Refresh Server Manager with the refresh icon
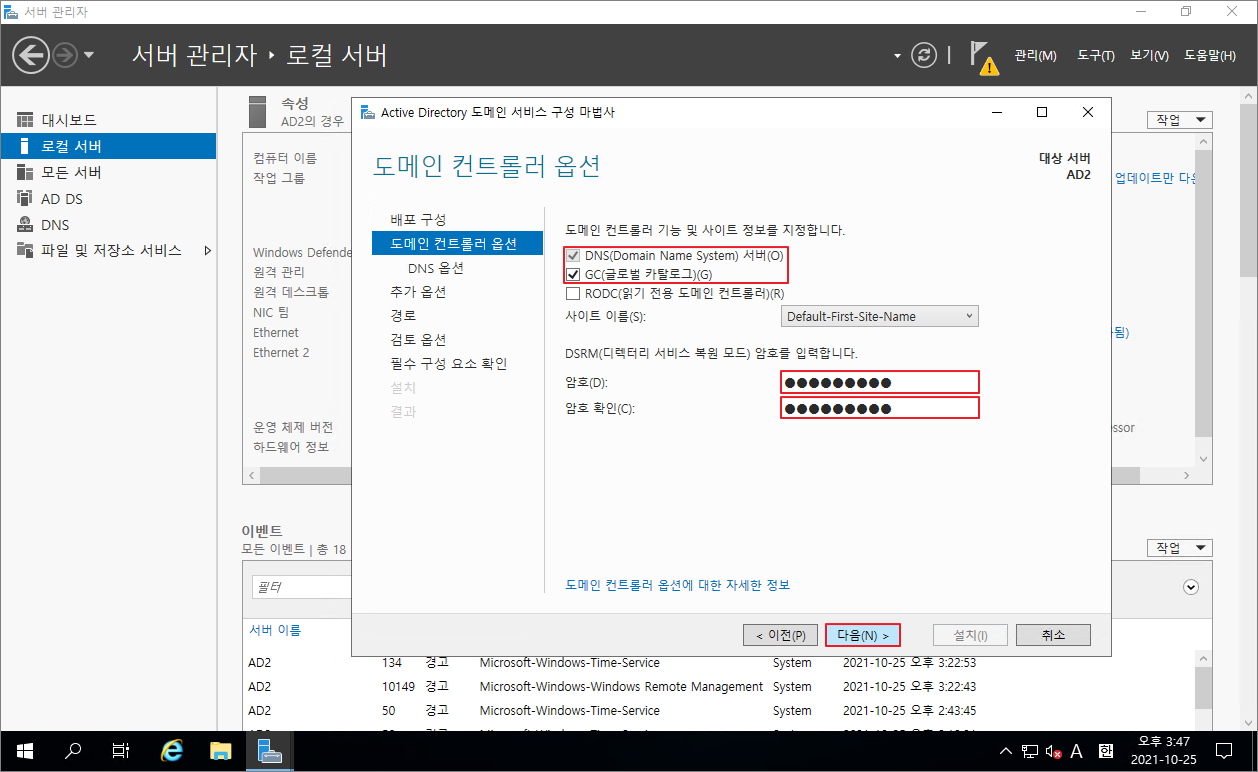This screenshot has height=772, width=1258. 924,55
